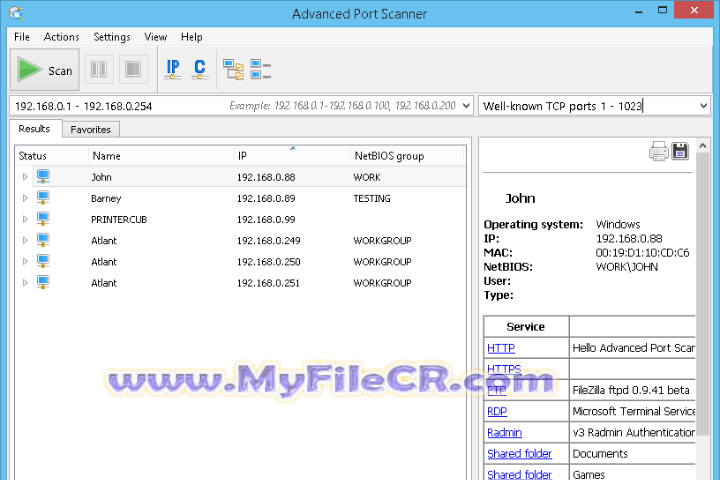Open the IP range dropdown arrow

[466, 106]
